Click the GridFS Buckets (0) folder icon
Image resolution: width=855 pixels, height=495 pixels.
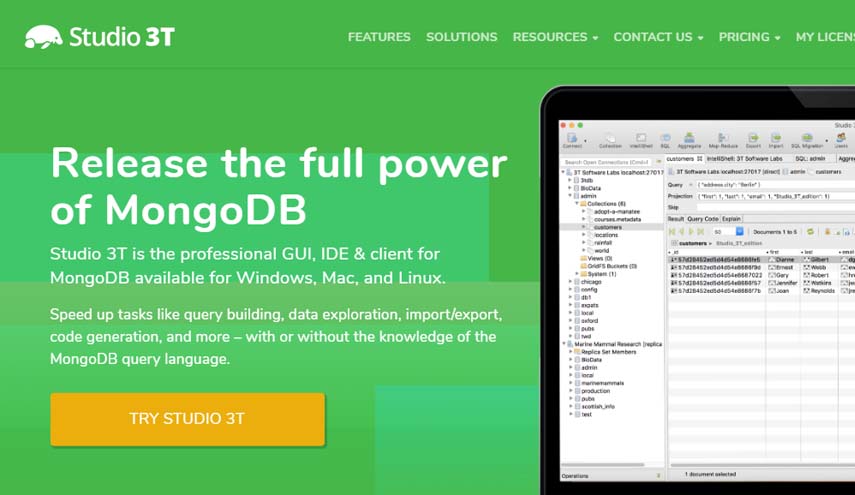[x=583, y=266]
